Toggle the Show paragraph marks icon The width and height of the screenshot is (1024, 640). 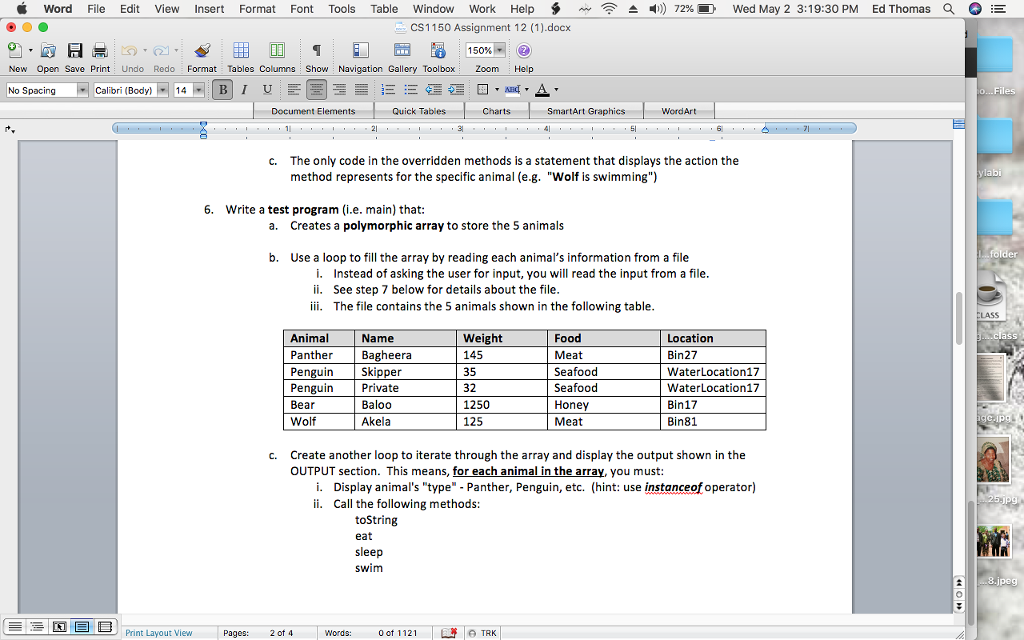315,52
